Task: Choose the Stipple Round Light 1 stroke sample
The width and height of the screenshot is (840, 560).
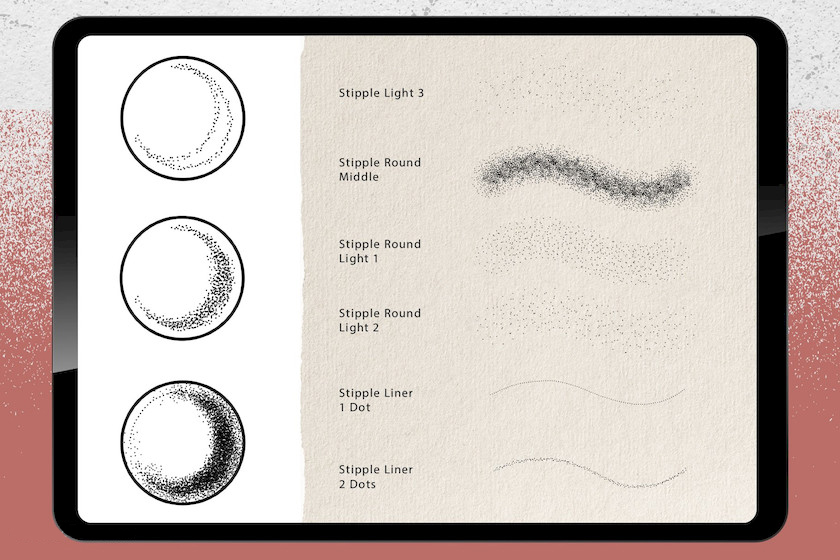Action: tap(585, 250)
